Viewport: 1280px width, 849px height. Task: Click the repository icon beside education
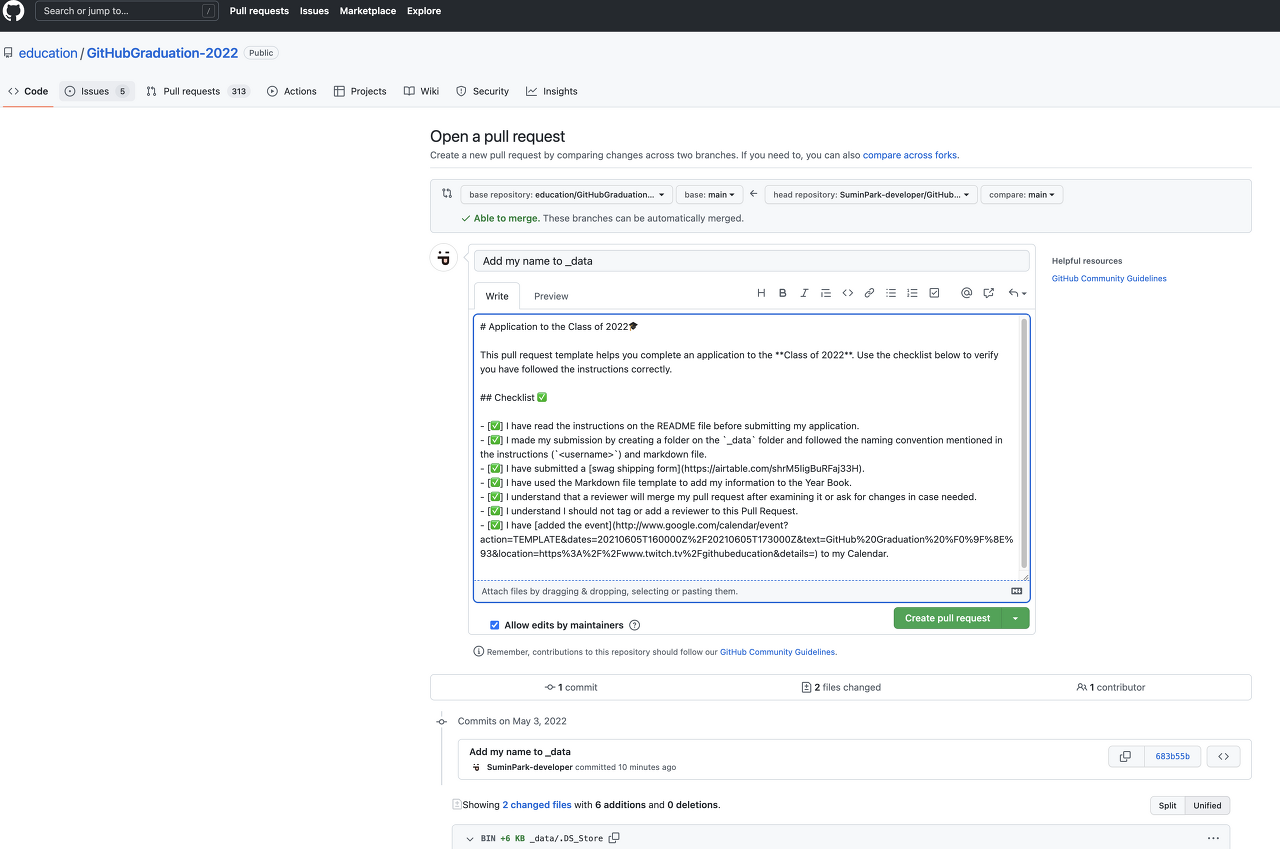pos(8,53)
